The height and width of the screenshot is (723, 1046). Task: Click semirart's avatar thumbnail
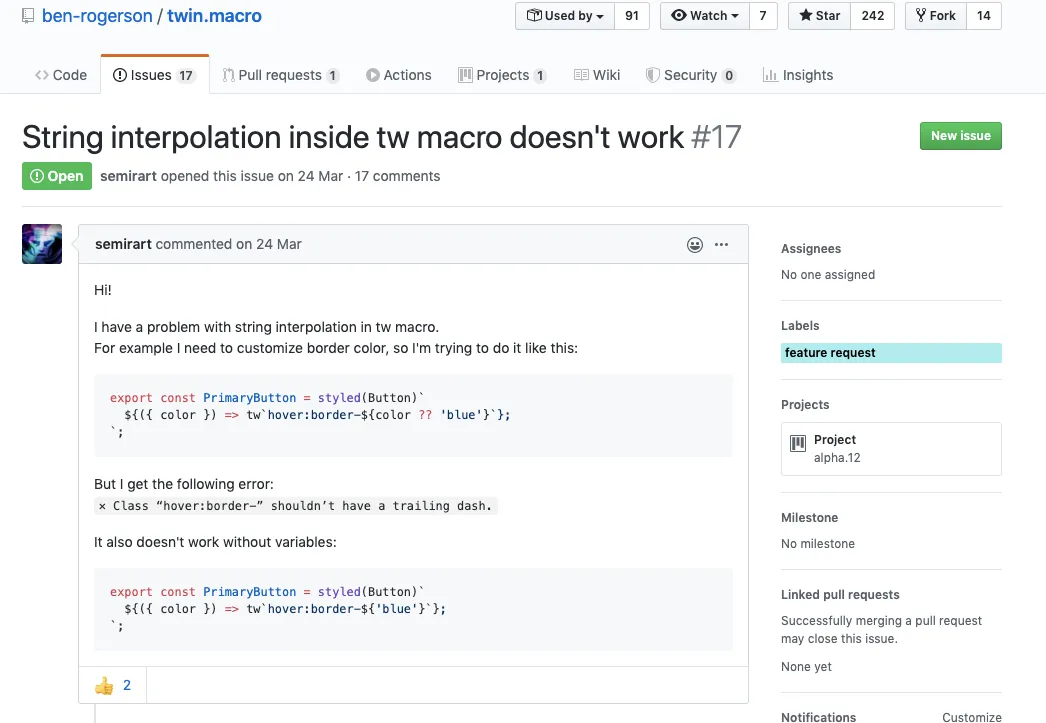point(42,244)
